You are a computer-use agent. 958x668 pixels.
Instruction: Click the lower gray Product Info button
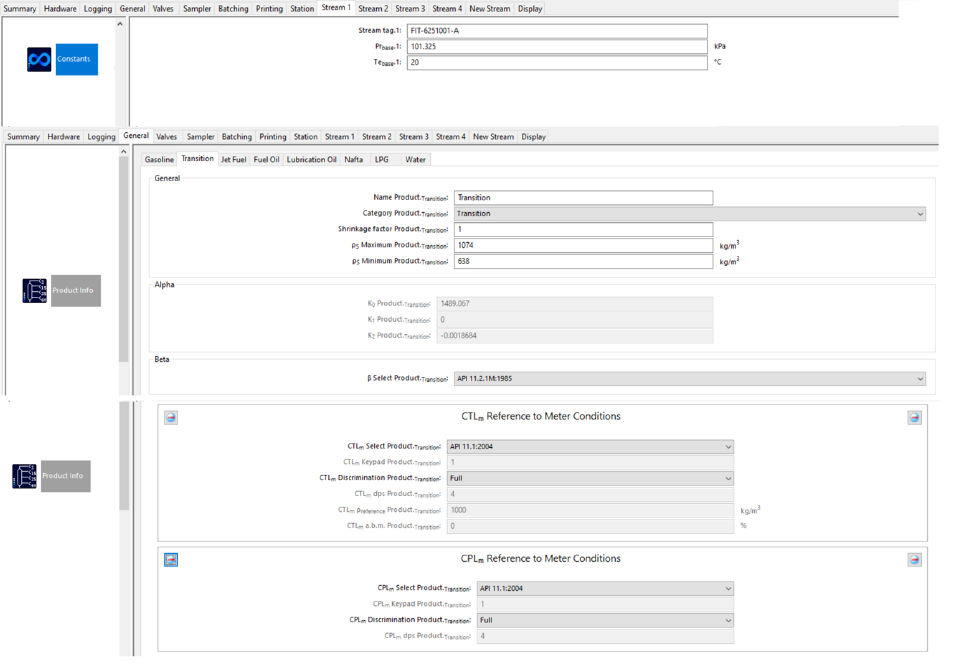pos(65,476)
